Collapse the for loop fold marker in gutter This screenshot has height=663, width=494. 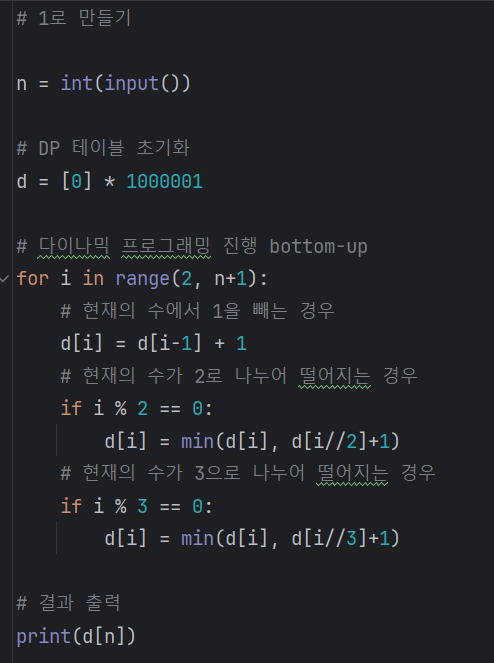[x=4, y=279]
